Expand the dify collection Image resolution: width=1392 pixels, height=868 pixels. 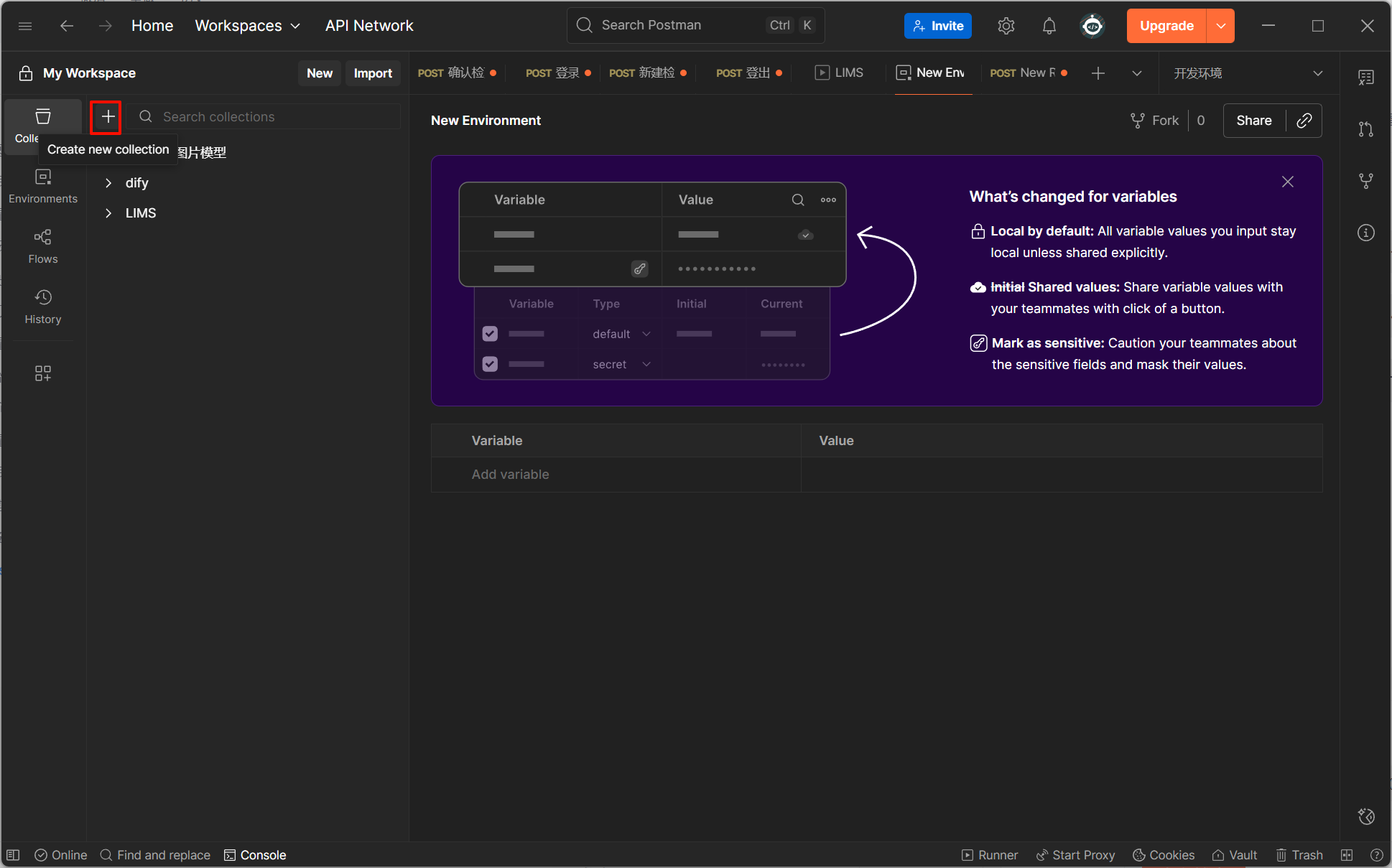[108, 183]
